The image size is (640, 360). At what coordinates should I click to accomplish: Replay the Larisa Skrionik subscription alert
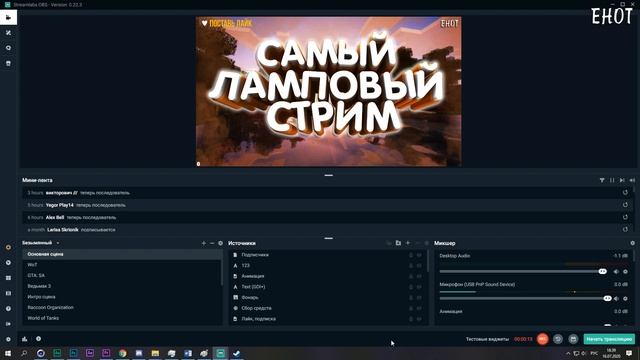pos(625,229)
